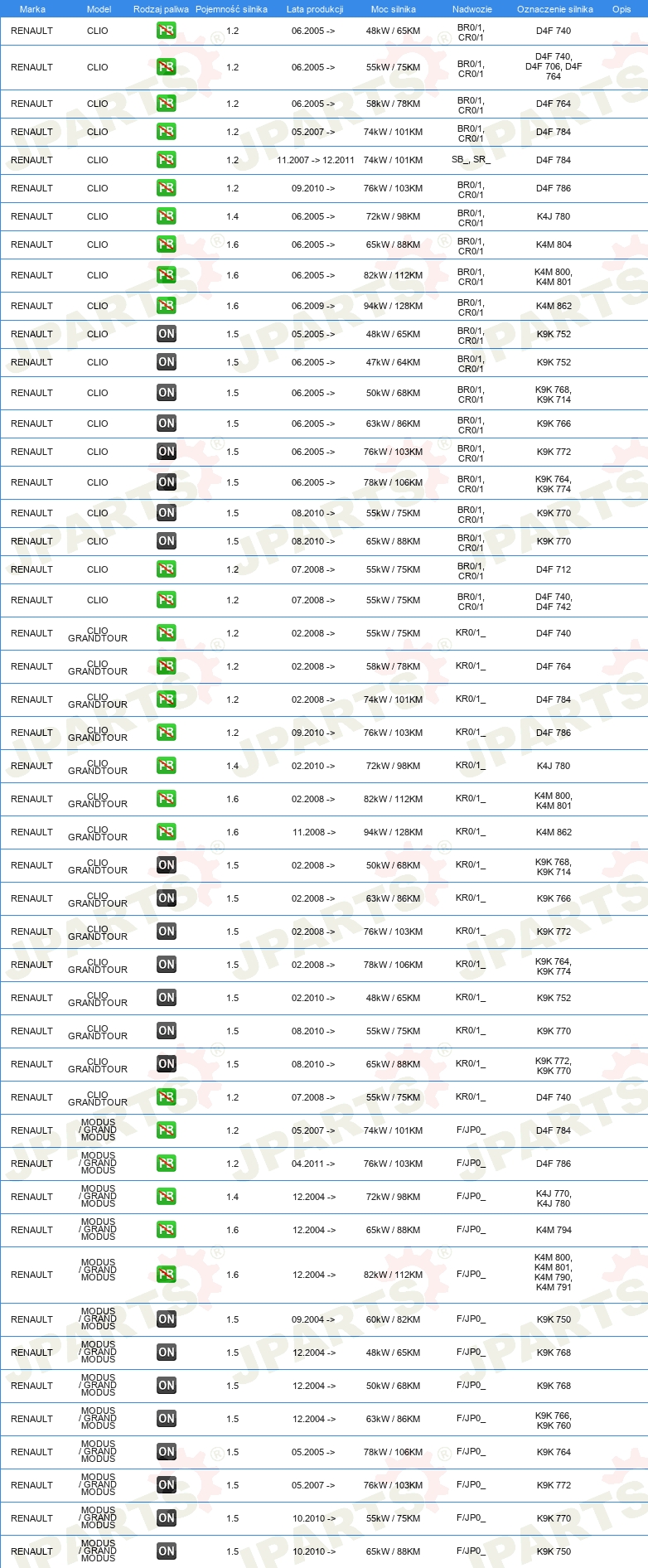
Task: Click the PB icon in the MODUS D4F 784 row
Action: point(167,1130)
